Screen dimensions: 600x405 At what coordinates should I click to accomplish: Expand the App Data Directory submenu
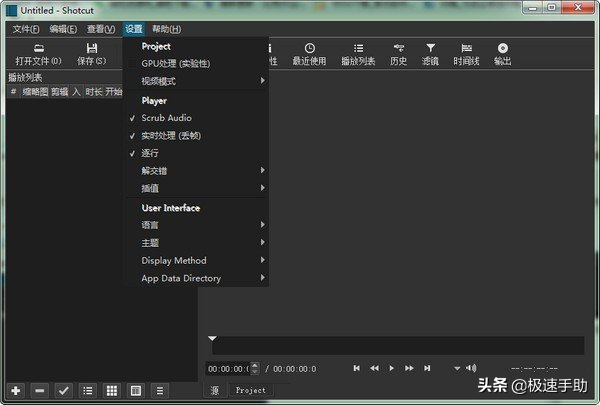pos(197,278)
